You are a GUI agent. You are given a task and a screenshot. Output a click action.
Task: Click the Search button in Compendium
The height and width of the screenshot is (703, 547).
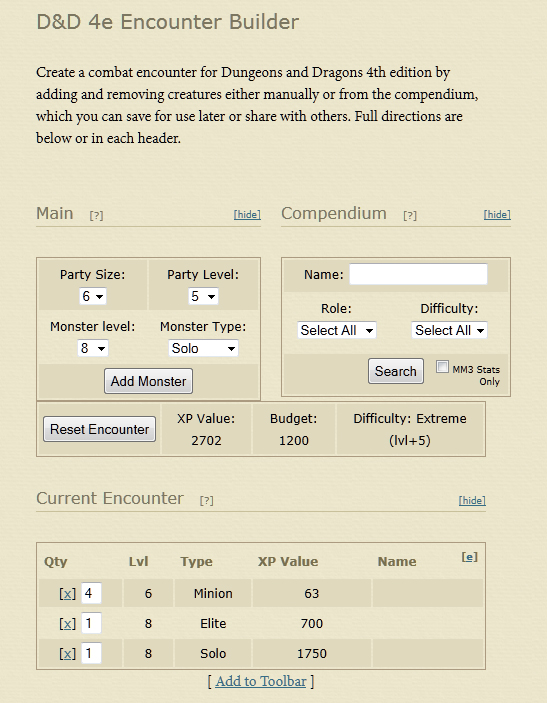[395, 371]
